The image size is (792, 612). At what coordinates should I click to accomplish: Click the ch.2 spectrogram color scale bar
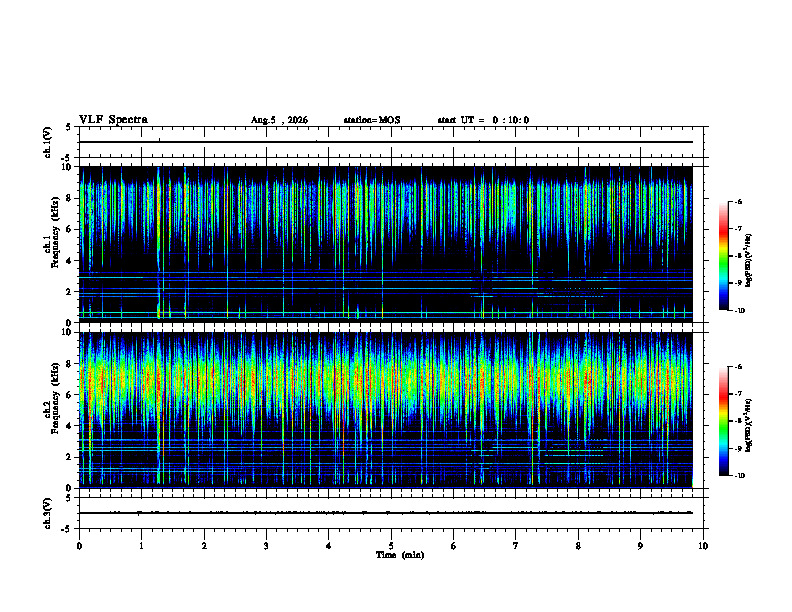pos(723,421)
